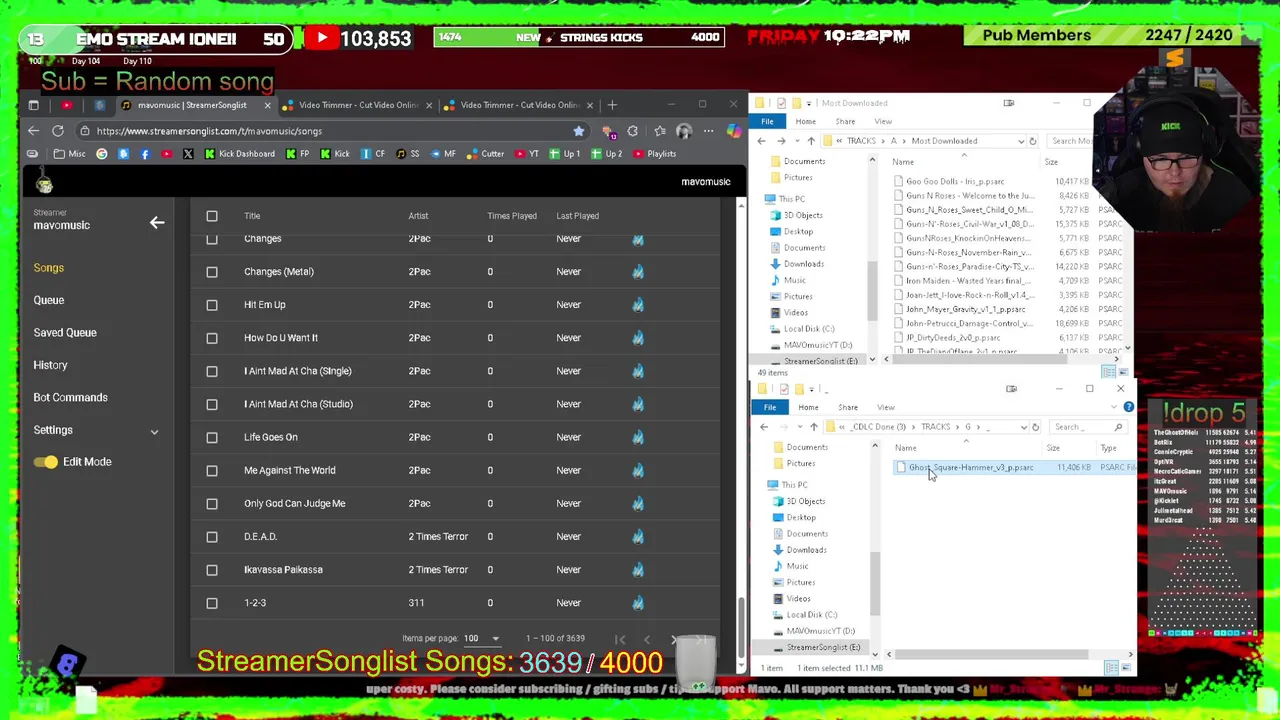Click the browser address bar URL
The image size is (1280, 720).
coord(209,131)
